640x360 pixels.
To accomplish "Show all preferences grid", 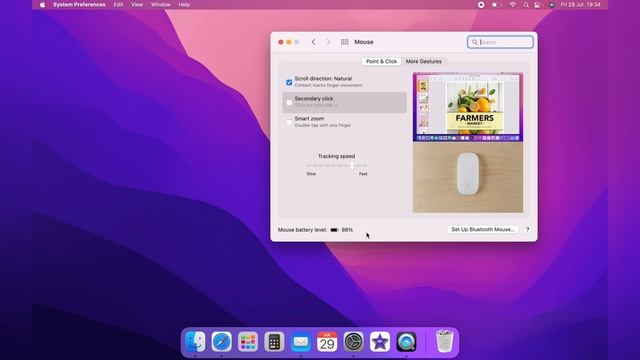I will pos(344,42).
